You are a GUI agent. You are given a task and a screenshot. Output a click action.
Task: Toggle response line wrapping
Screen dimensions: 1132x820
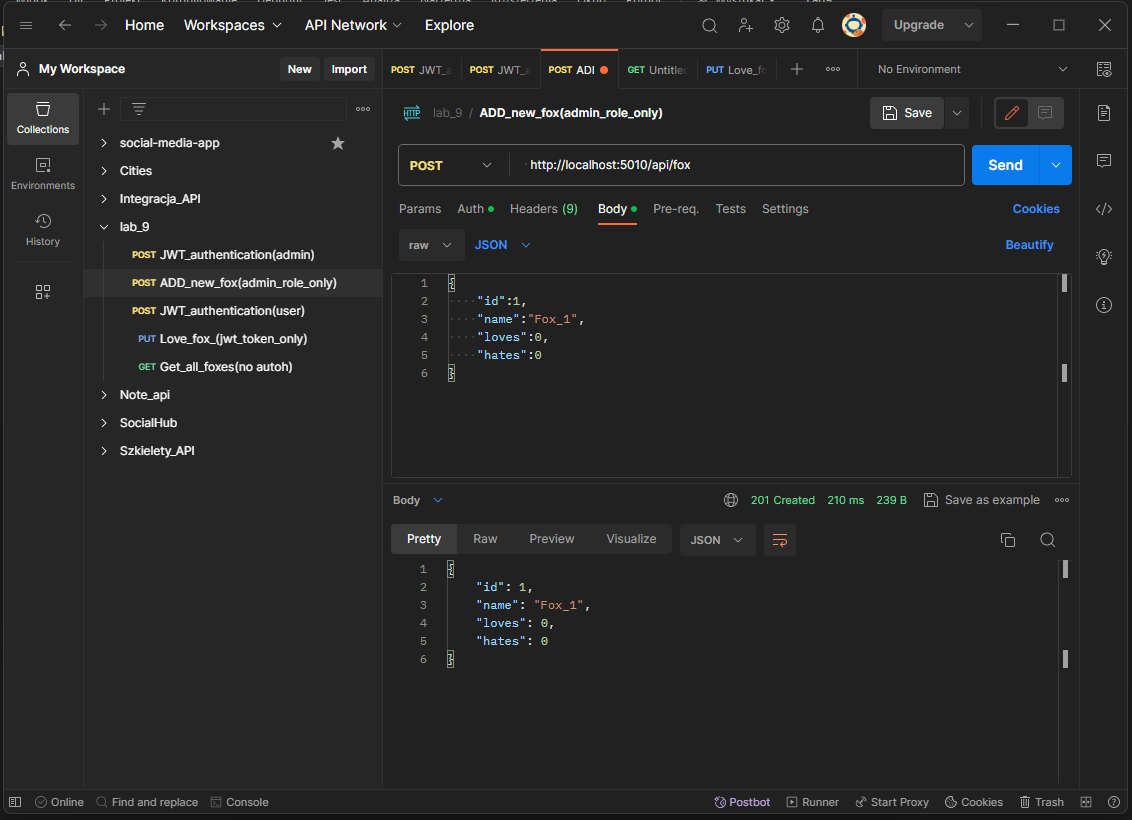pyautogui.click(x=780, y=540)
